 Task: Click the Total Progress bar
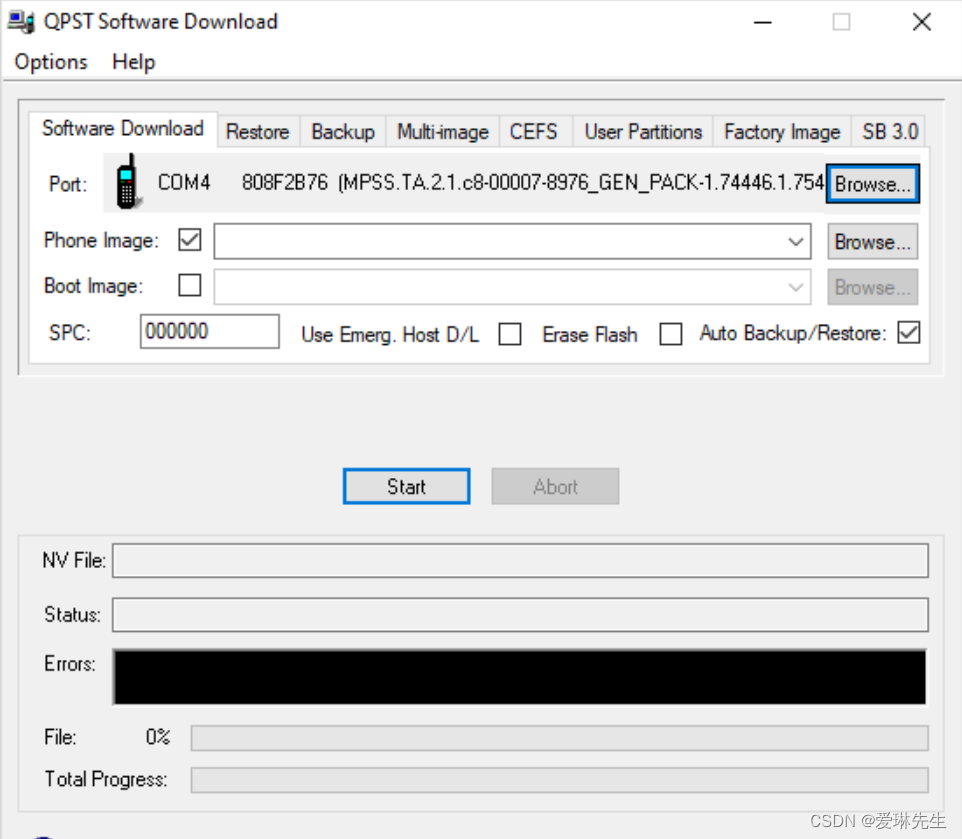[560, 780]
